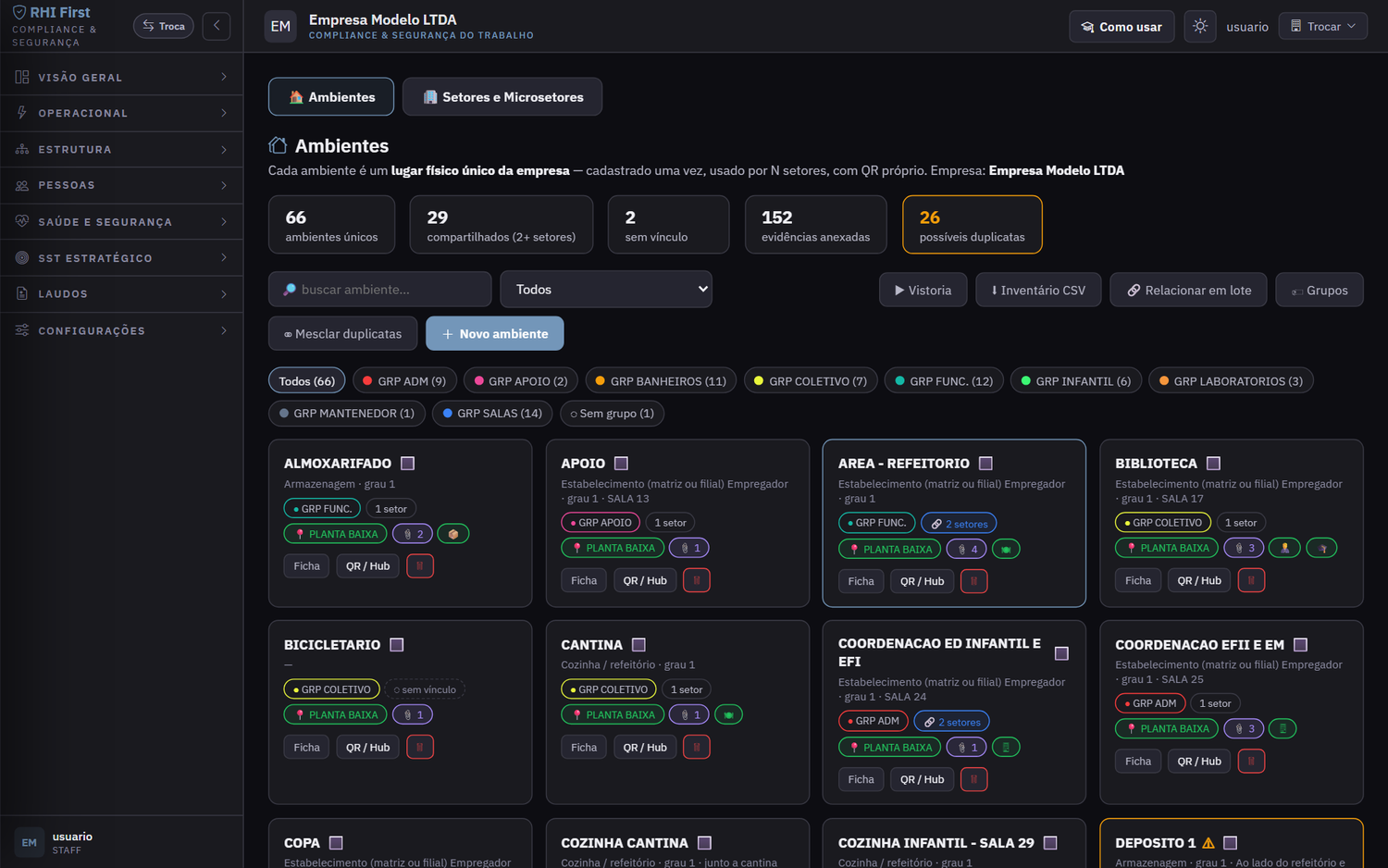Toggle light/dark theme sun icon
1388x868 pixels.
1200,26
